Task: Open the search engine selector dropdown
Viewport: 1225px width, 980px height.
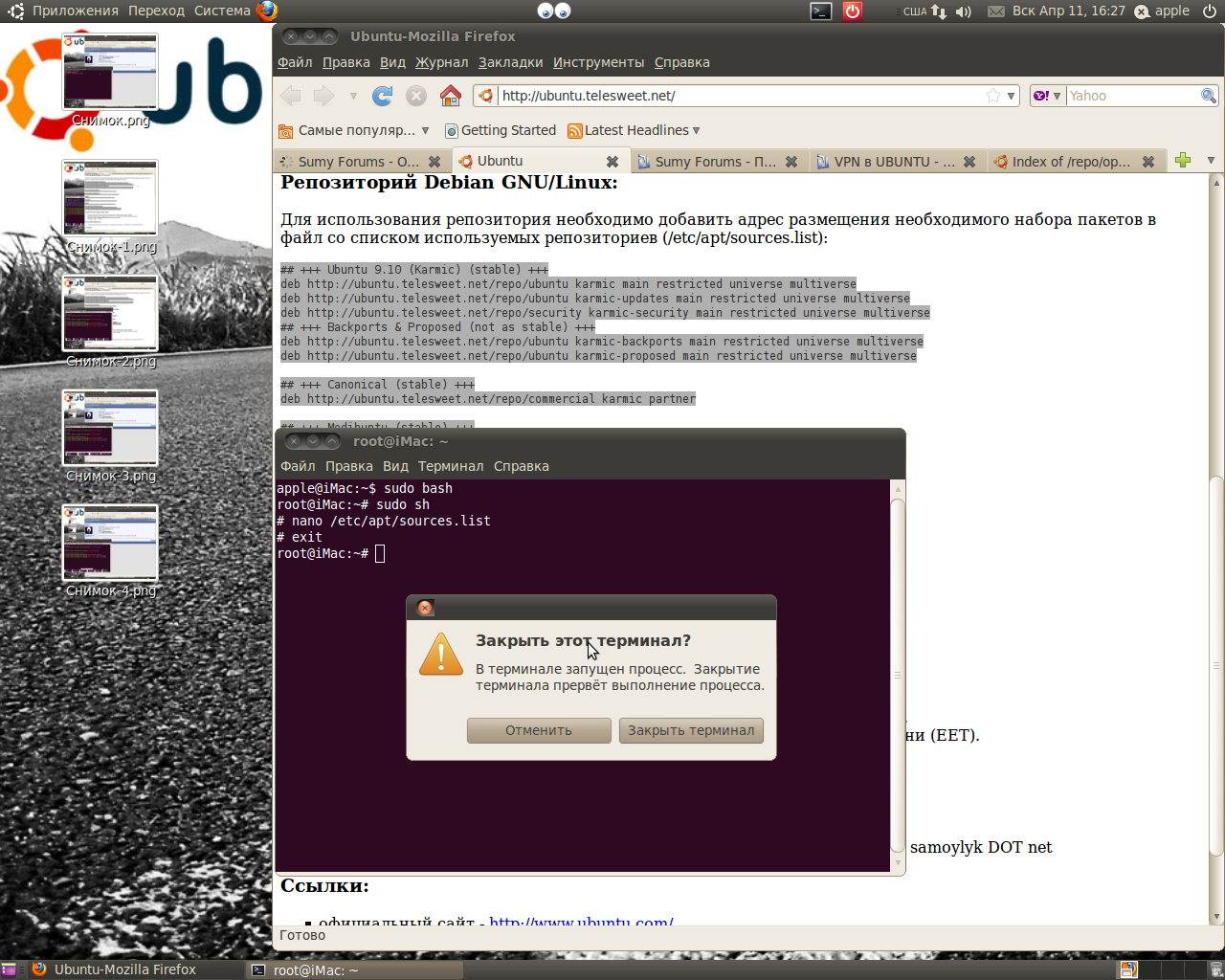Action: [x=1047, y=96]
